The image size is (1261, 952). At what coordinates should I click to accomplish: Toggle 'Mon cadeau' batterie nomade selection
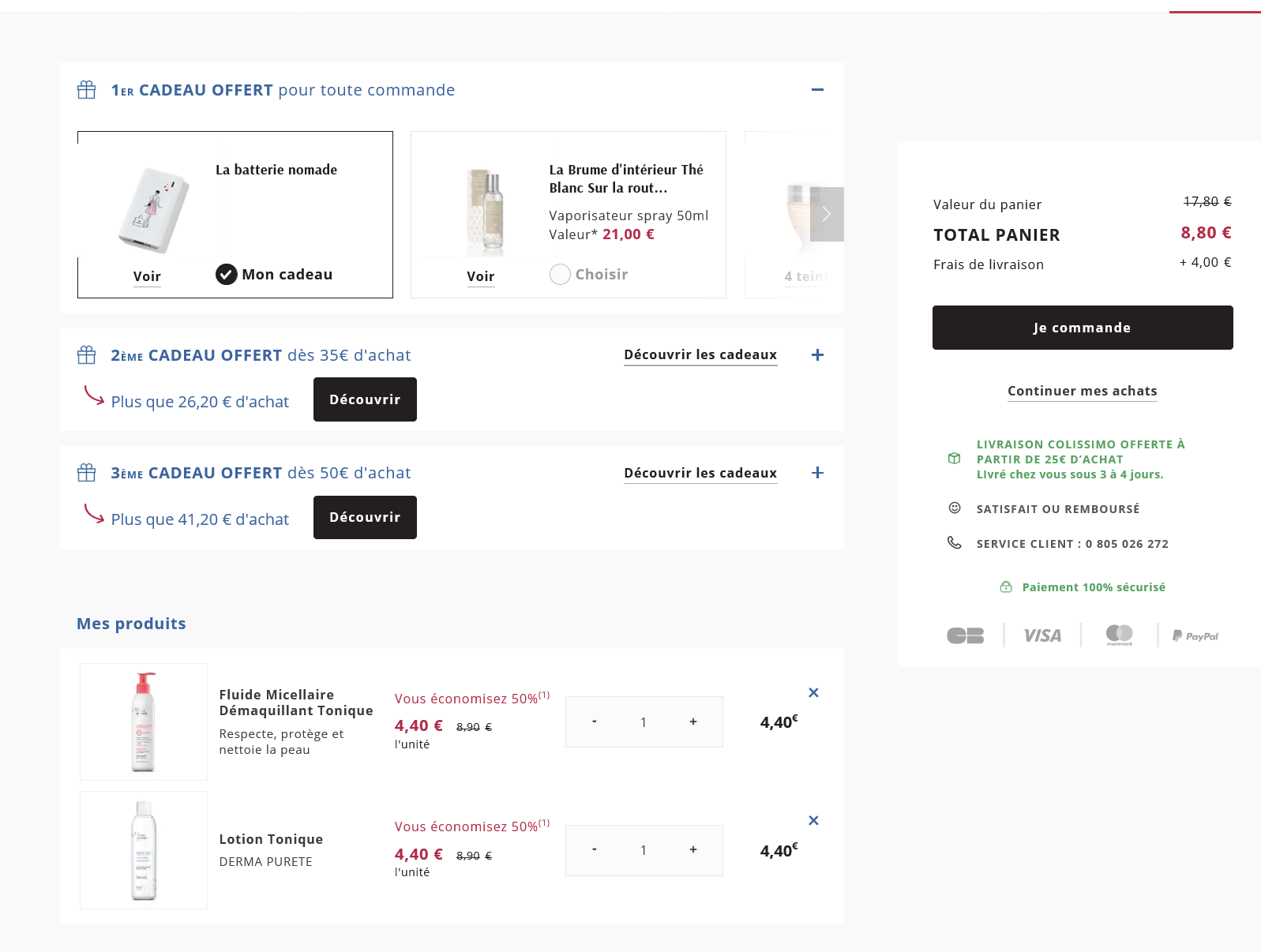coord(227,275)
